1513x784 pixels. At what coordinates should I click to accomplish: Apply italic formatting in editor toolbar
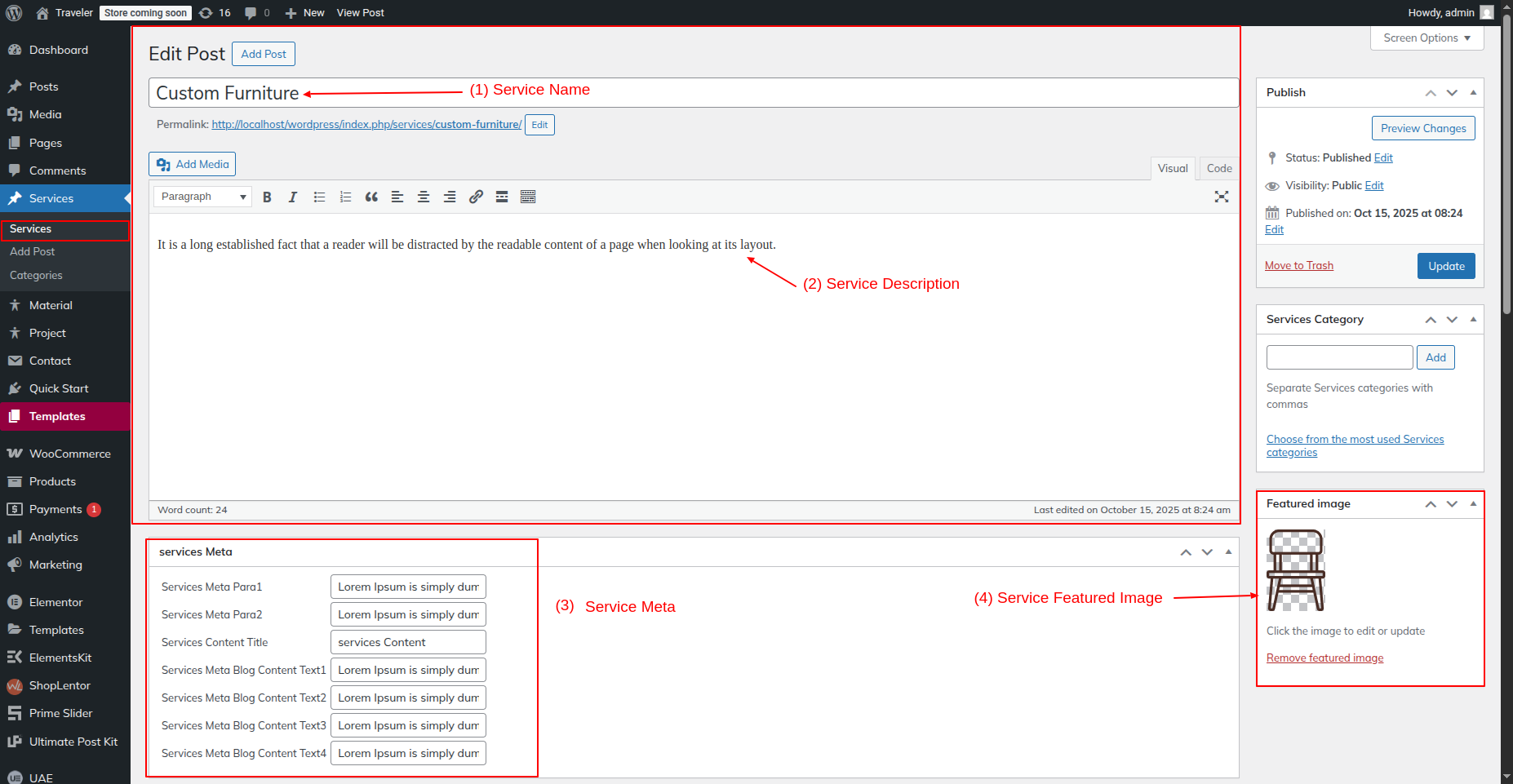[293, 197]
